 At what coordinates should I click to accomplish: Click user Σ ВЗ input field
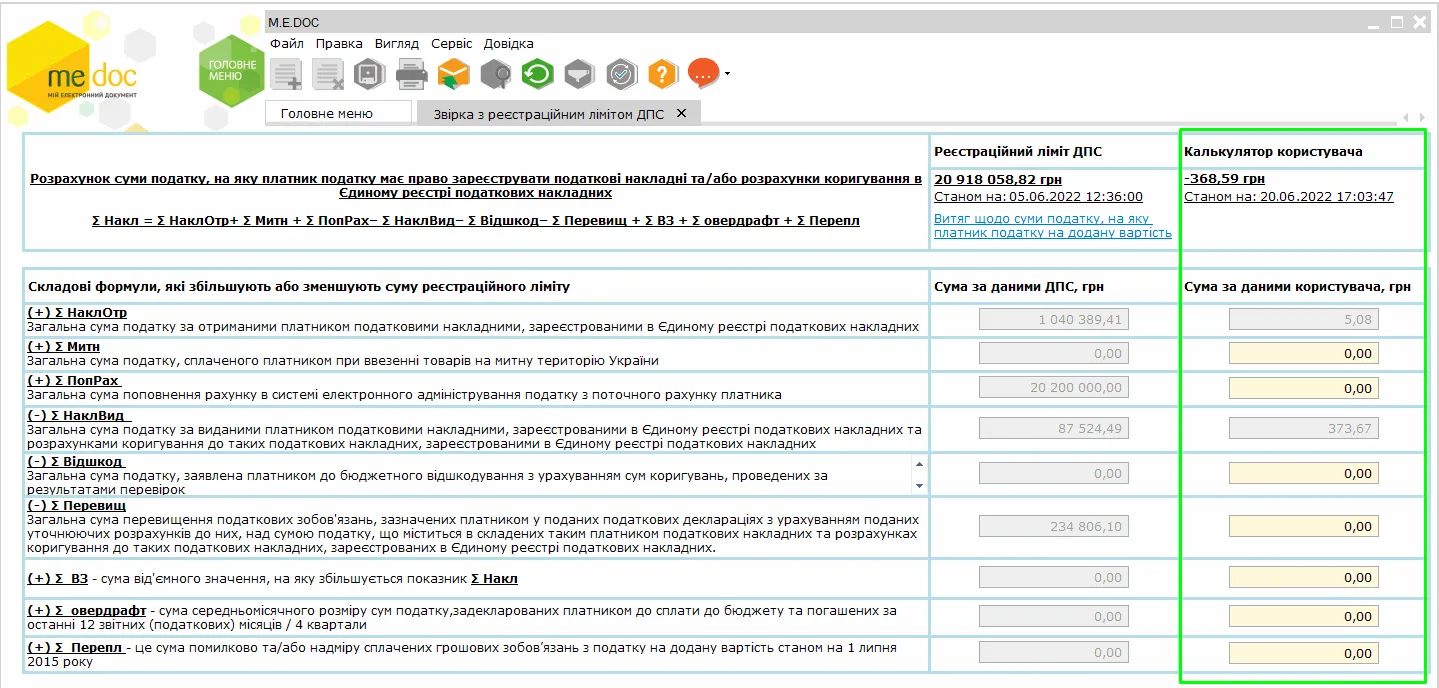click(1303, 577)
